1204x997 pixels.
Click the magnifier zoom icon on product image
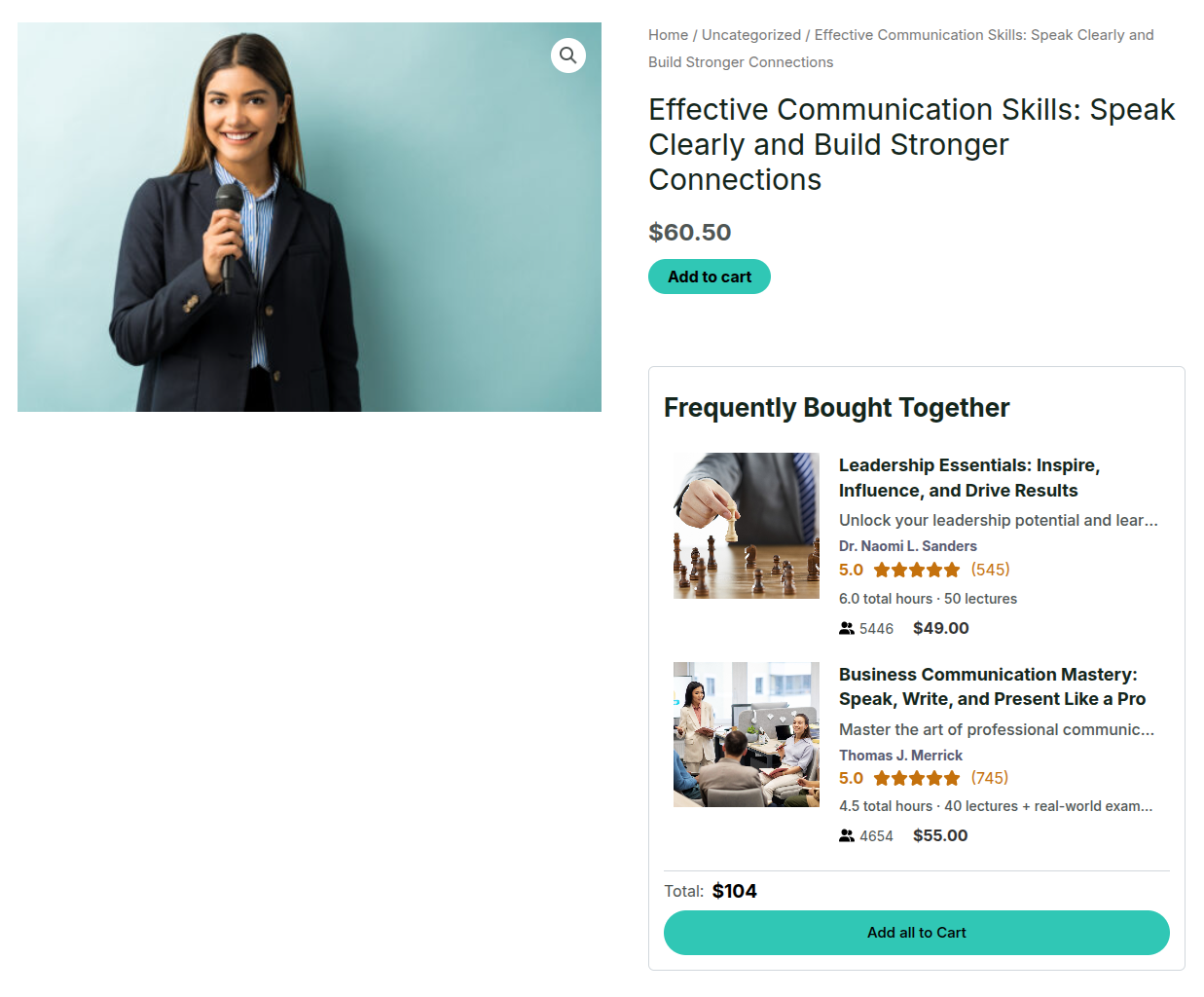pos(568,55)
